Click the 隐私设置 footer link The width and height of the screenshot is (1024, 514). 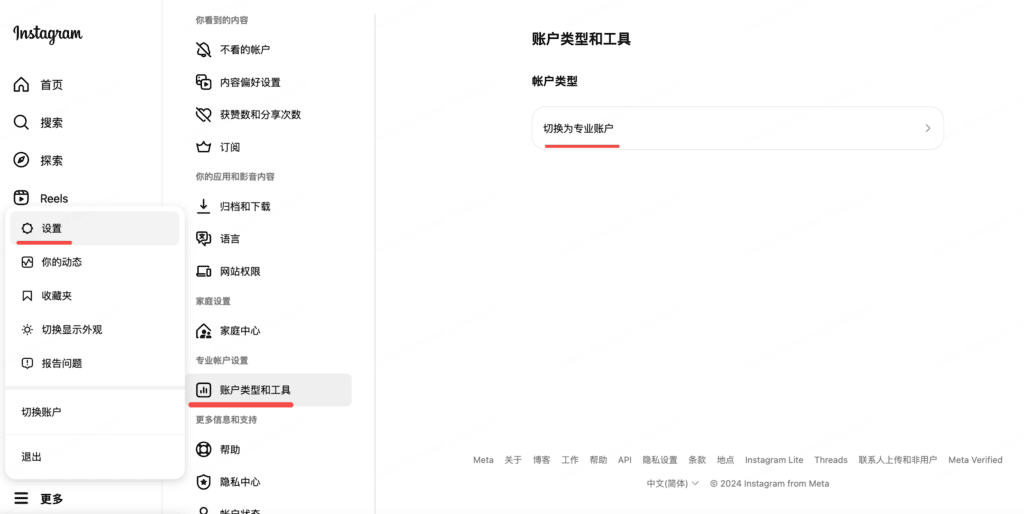coord(660,460)
